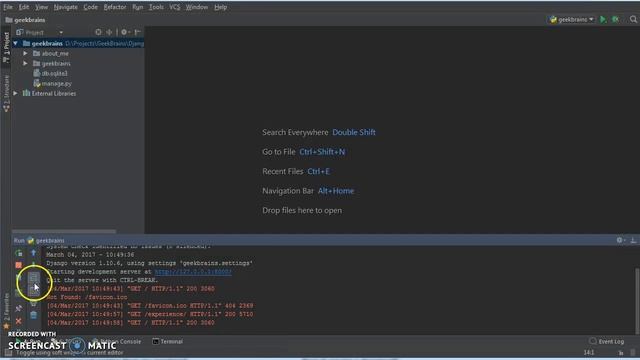640x360 pixels.
Task: Open Search Everywhere magnifier icon
Action: 633,20
